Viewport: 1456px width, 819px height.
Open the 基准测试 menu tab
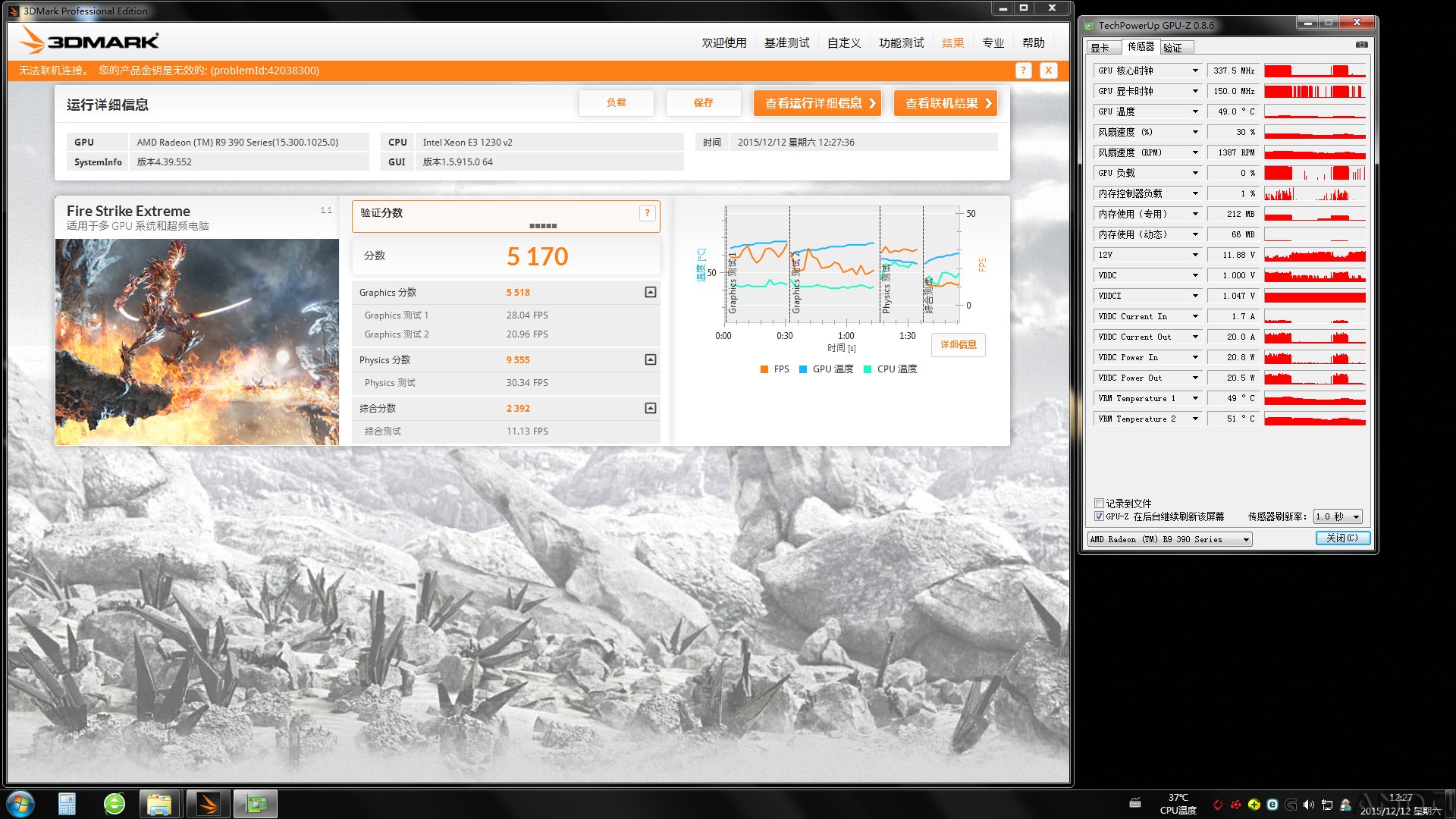coord(786,43)
